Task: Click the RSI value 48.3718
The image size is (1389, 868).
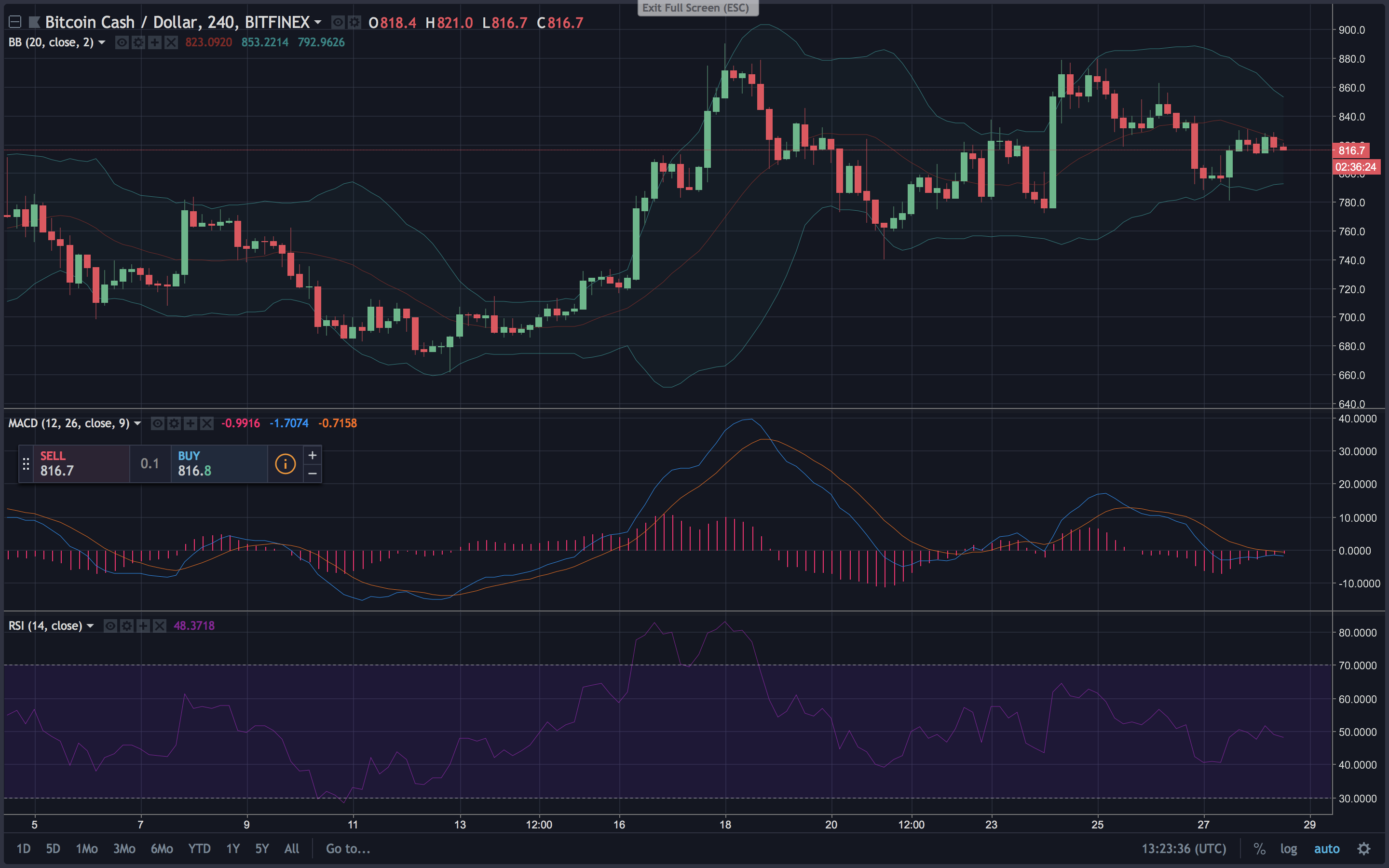Action: tap(194, 626)
